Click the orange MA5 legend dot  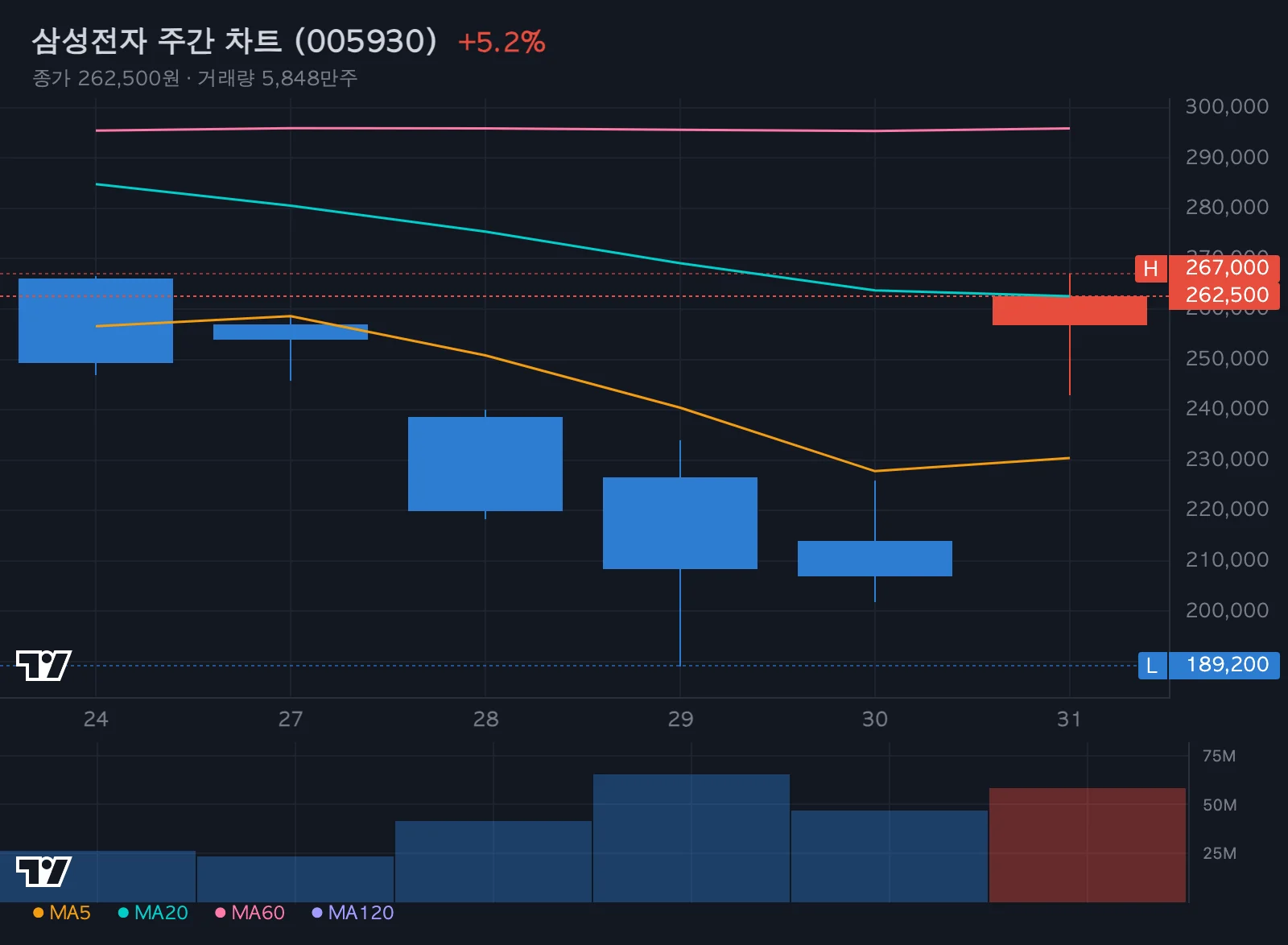38,913
